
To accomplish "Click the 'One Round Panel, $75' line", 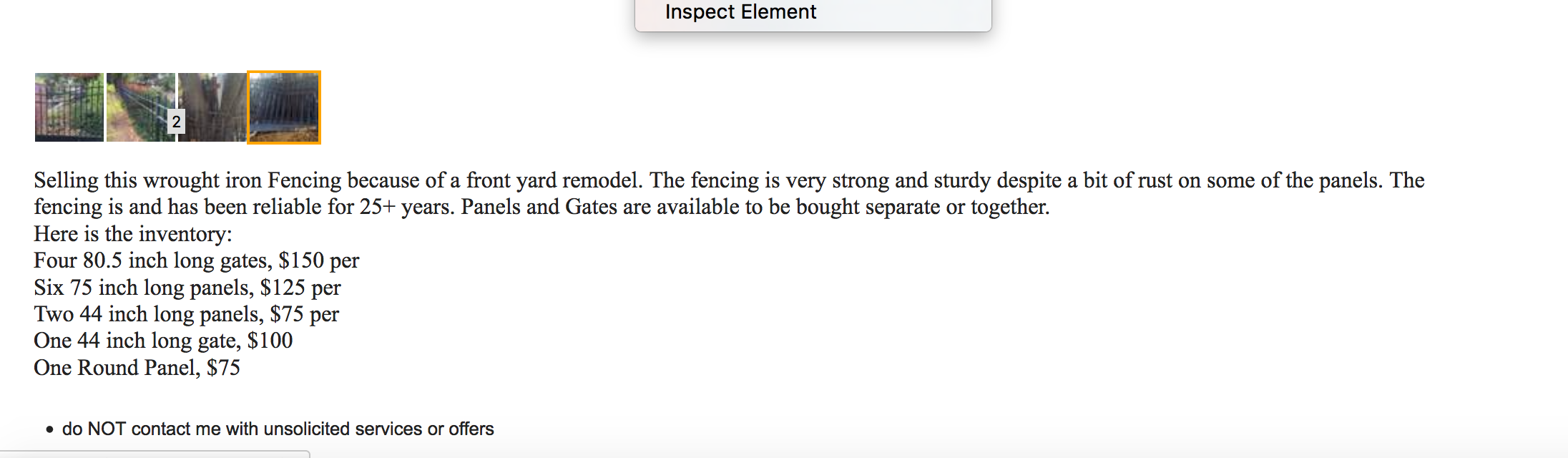I will pos(137,368).
